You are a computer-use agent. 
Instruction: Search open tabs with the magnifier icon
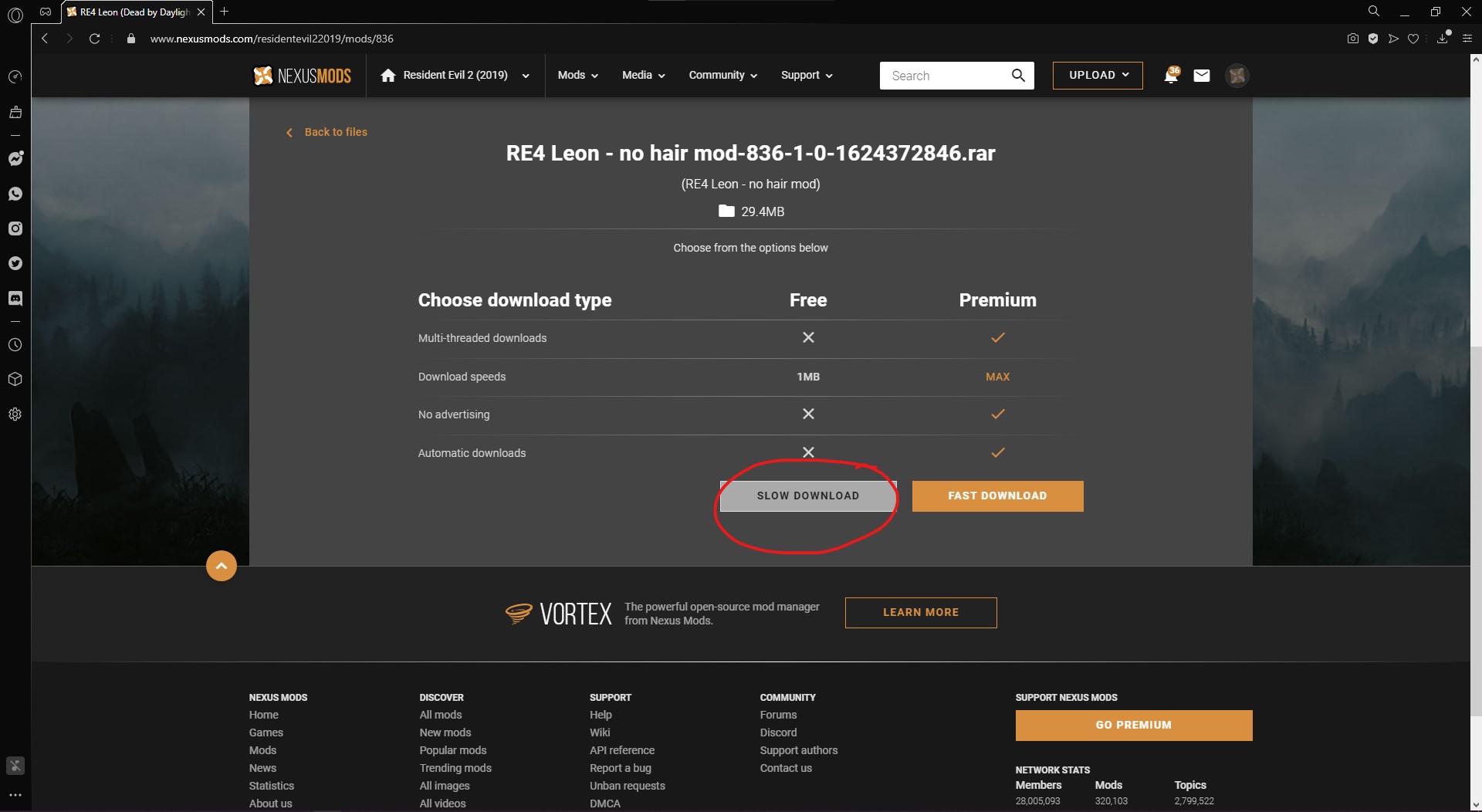click(1374, 12)
